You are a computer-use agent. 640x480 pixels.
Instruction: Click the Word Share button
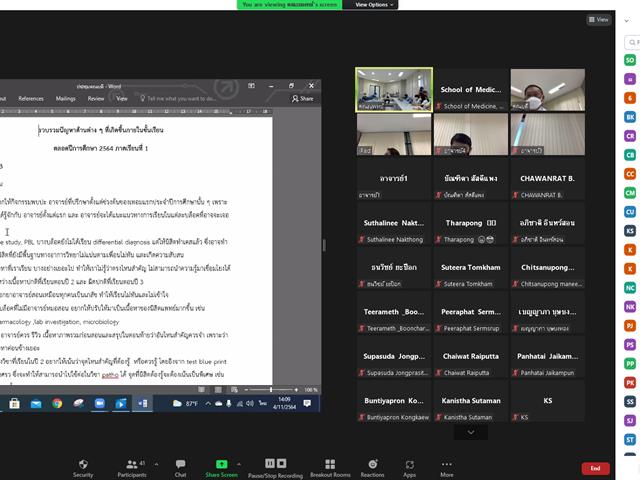click(x=302, y=98)
